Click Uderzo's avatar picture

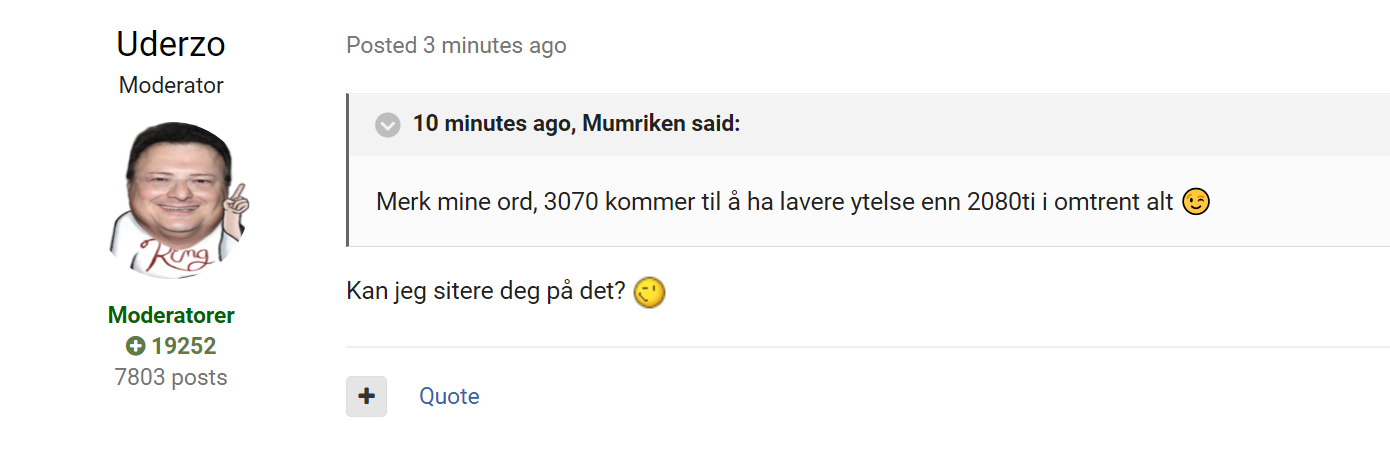point(171,200)
